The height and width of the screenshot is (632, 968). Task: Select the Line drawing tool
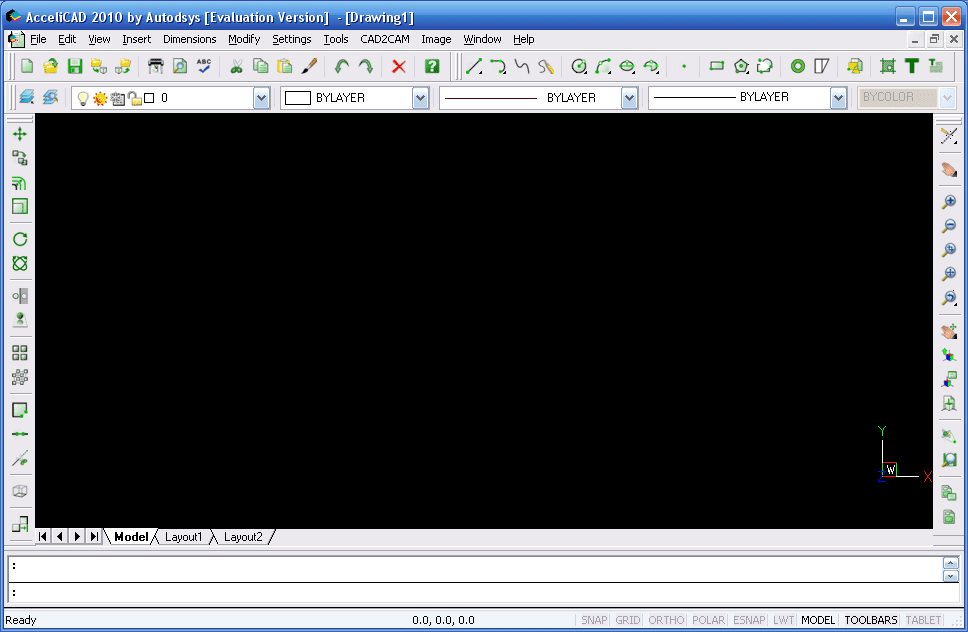pyautogui.click(x=474, y=66)
